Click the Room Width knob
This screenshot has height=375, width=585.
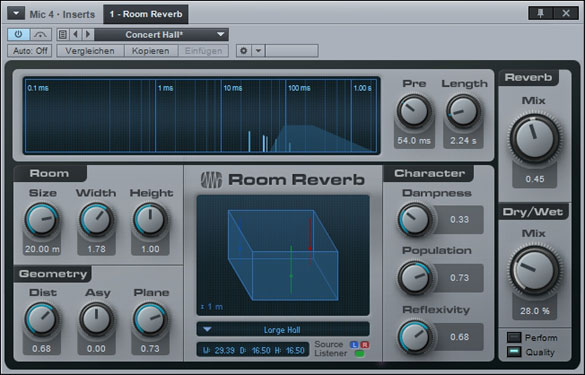point(96,220)
